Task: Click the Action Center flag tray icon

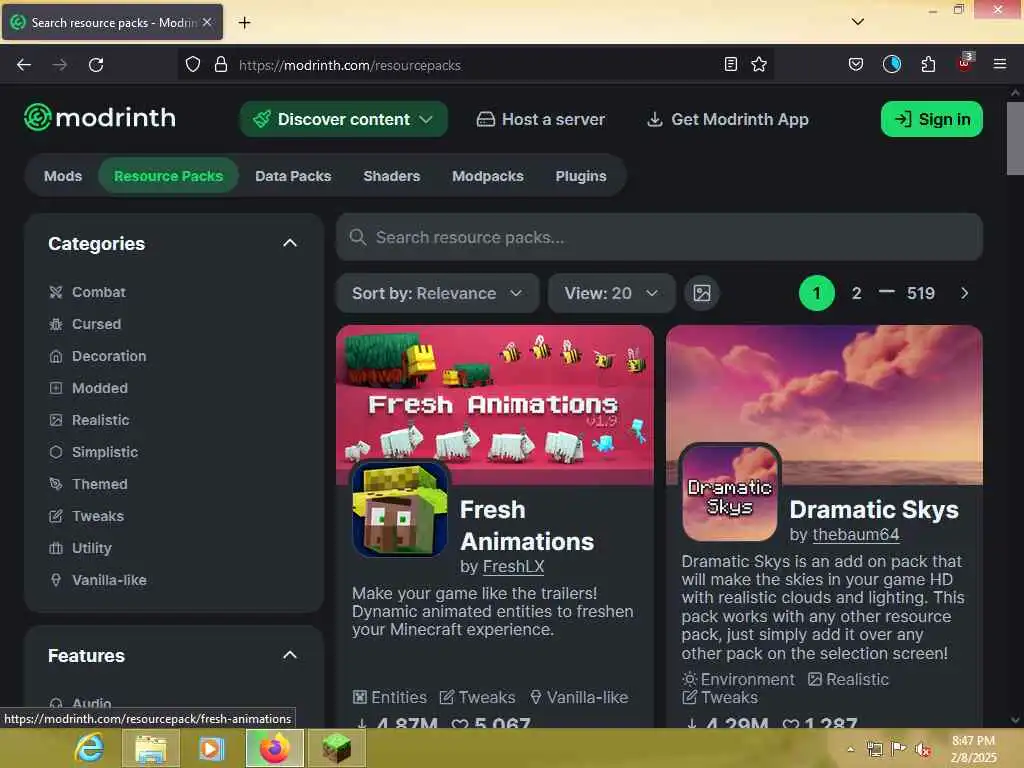Action: [x=899, y=748]
